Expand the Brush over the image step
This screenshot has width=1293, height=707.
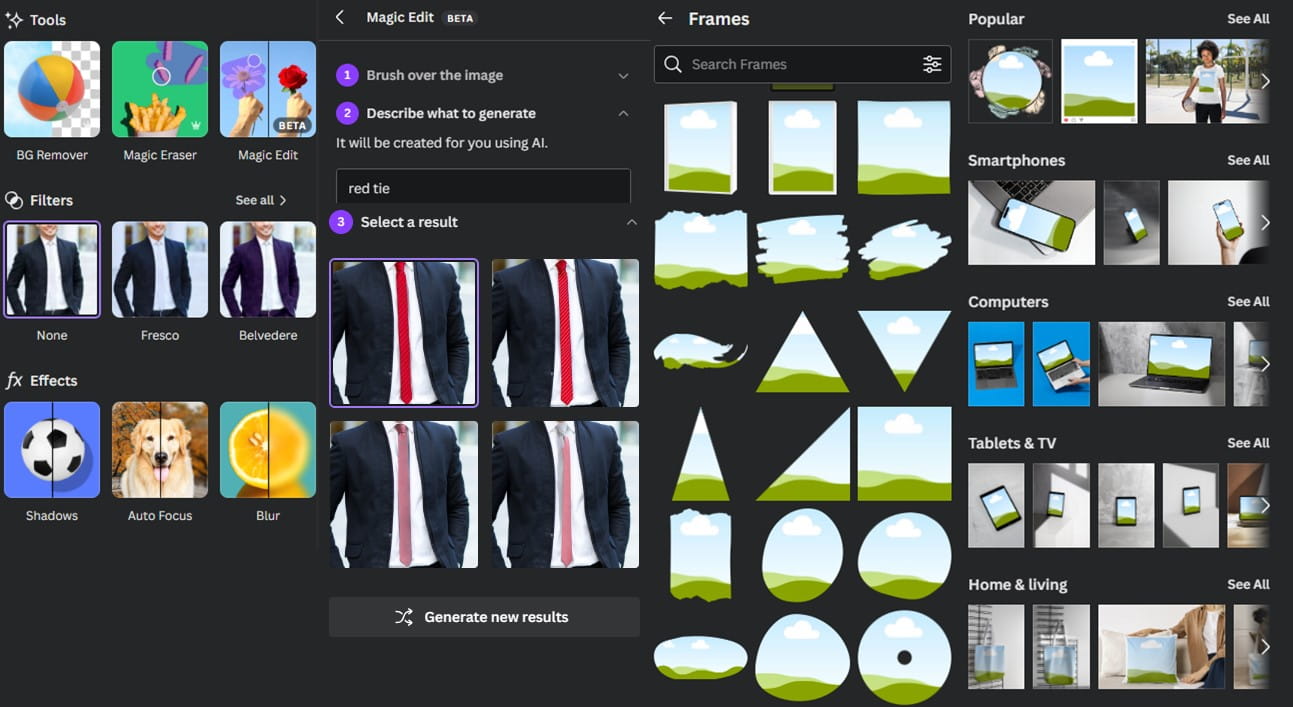[x=623, y=76]
